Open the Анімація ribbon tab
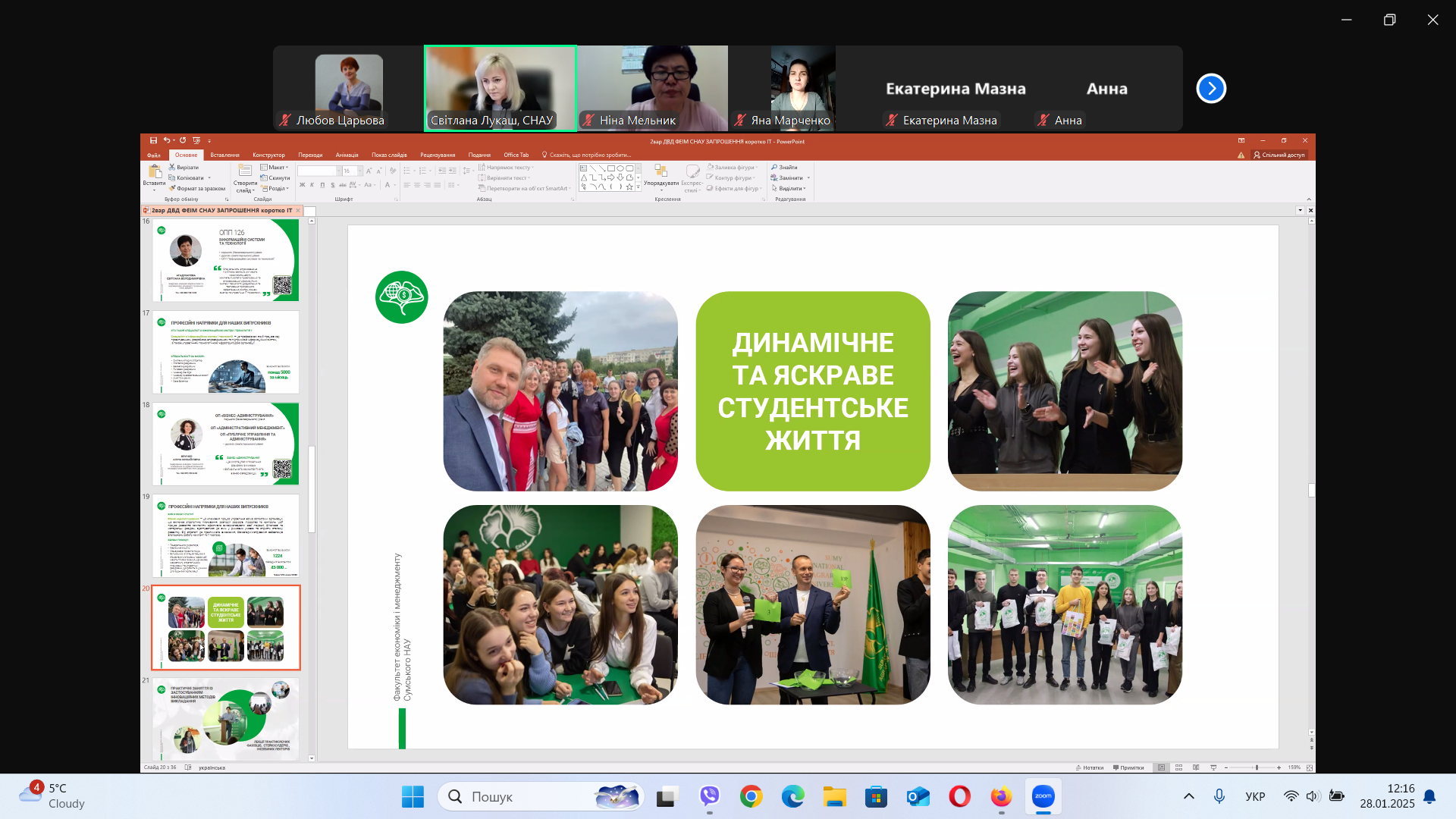Image resolution: width=1456 pixels, height=819 pixels. pyautogui.click(x=347, y=155)
